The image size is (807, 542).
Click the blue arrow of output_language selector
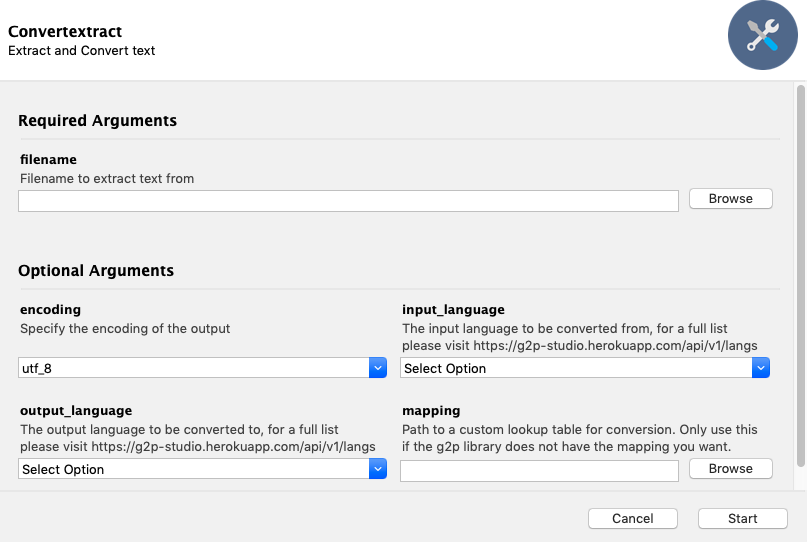click(378, 469)
